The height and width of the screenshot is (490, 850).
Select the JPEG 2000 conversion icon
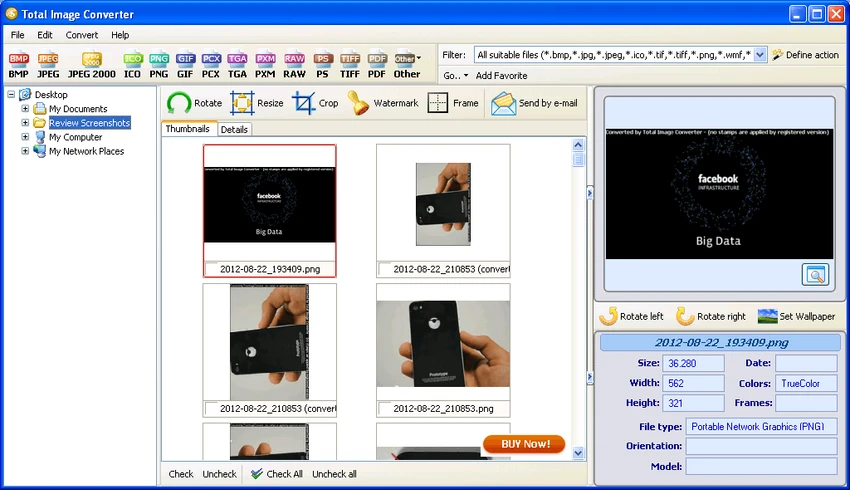pyautogui.click(x=92, y=65)
